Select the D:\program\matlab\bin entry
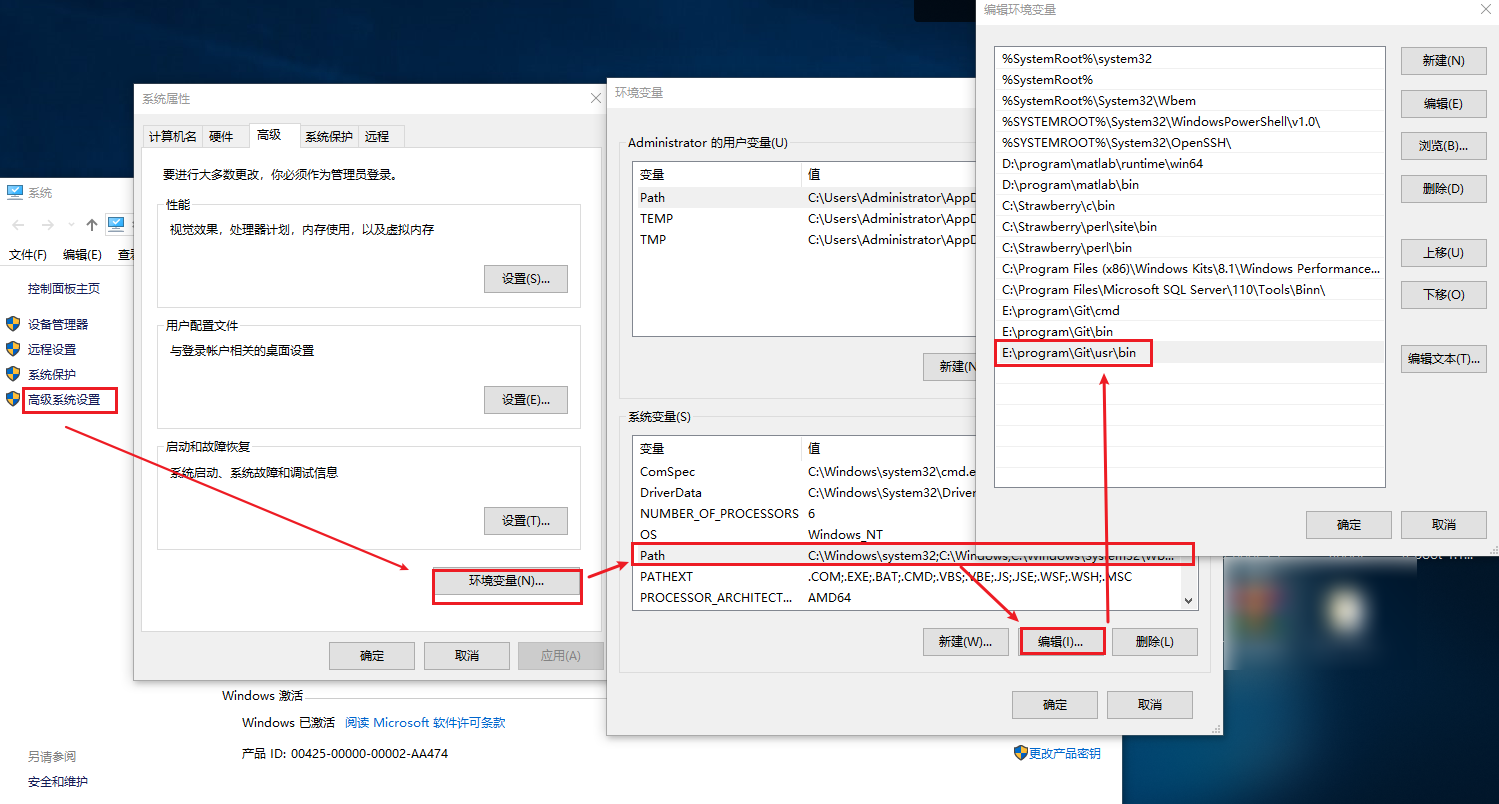The image size is (1499, 804). [x=1190, y=184]
